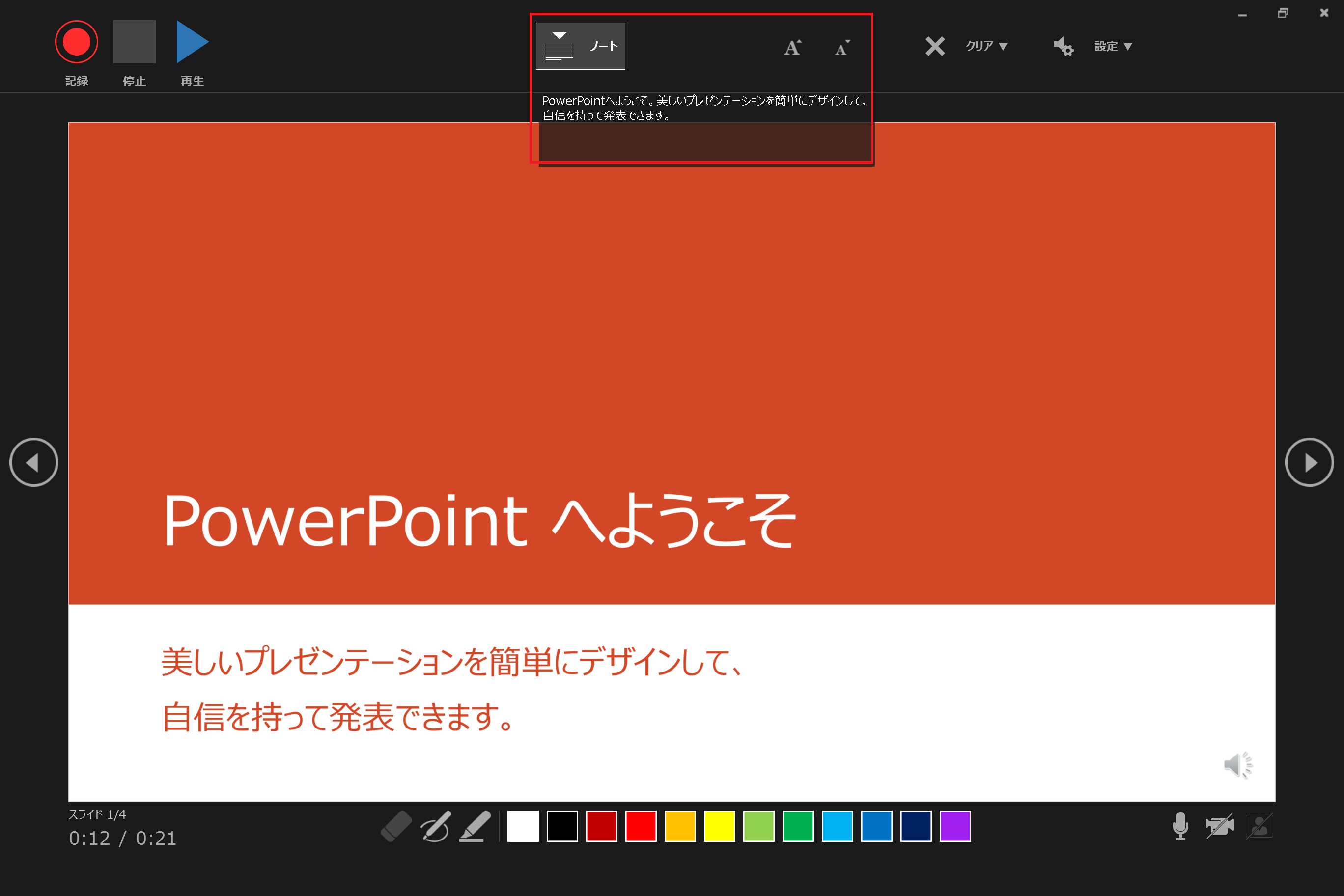
Task: Choose the light green ink color
Action: click(x=759, y=826)
